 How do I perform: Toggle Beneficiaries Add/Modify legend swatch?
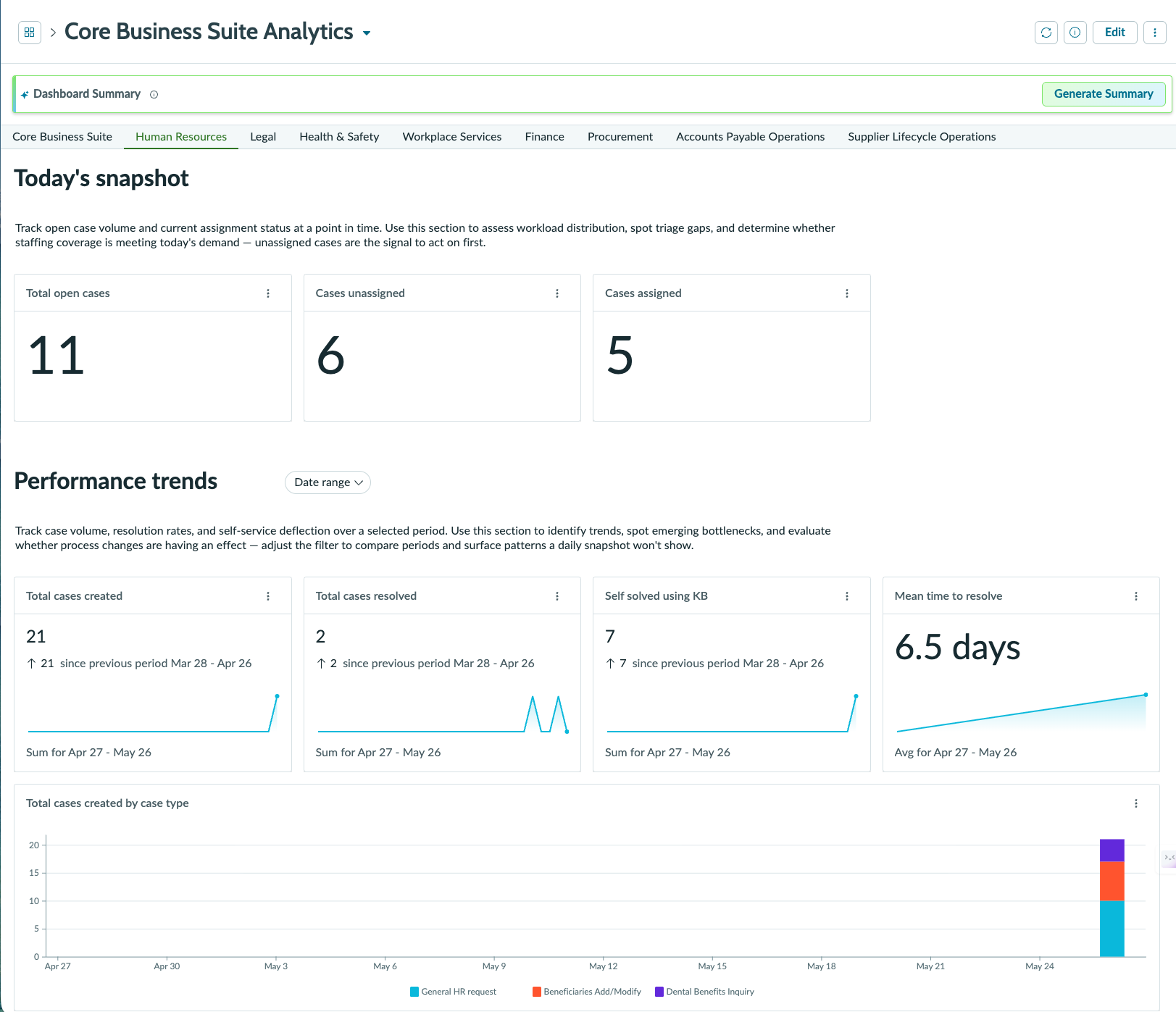pyautogui.click(x=537, y=992)
